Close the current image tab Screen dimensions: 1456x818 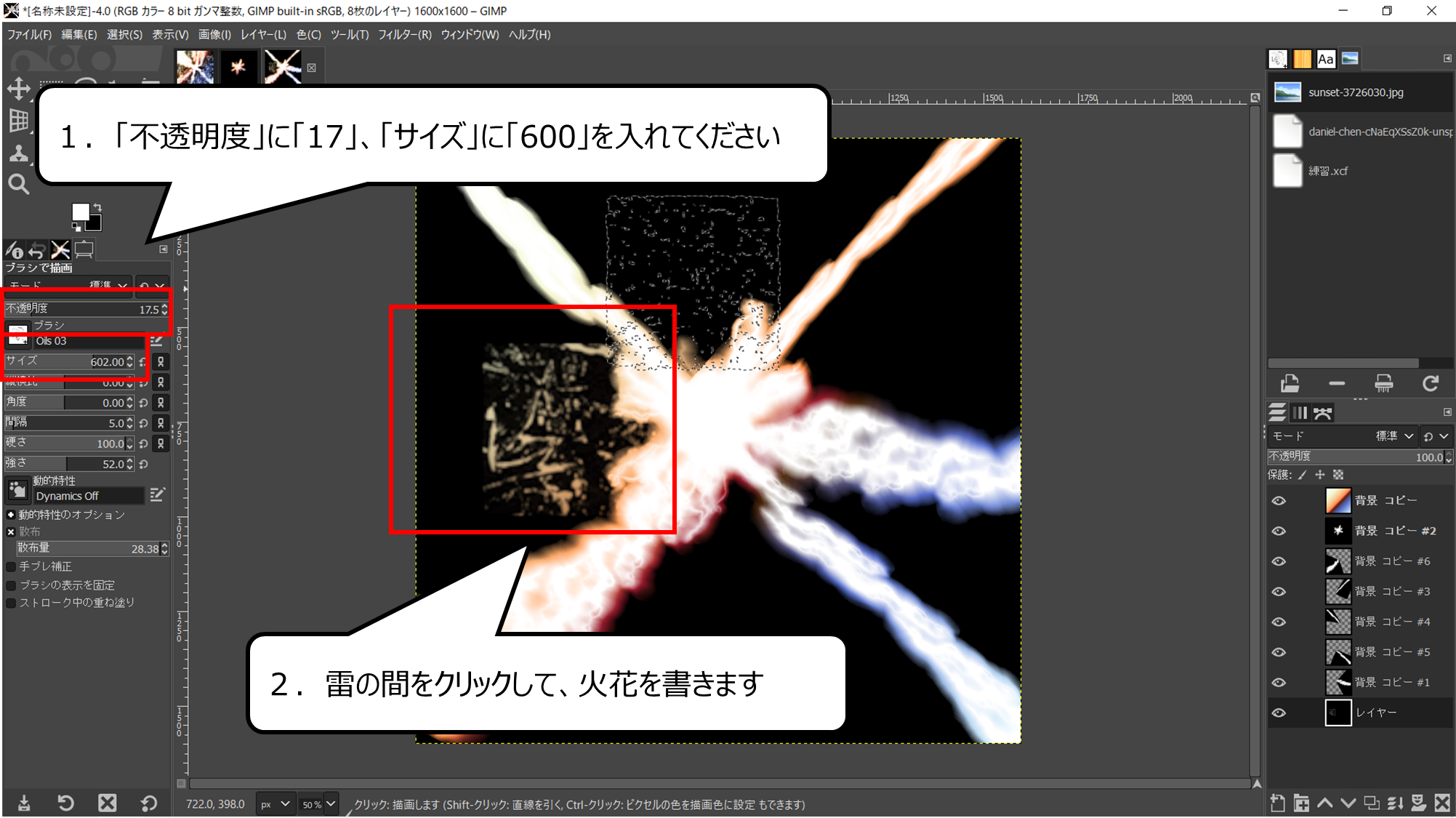pos(311,68)
